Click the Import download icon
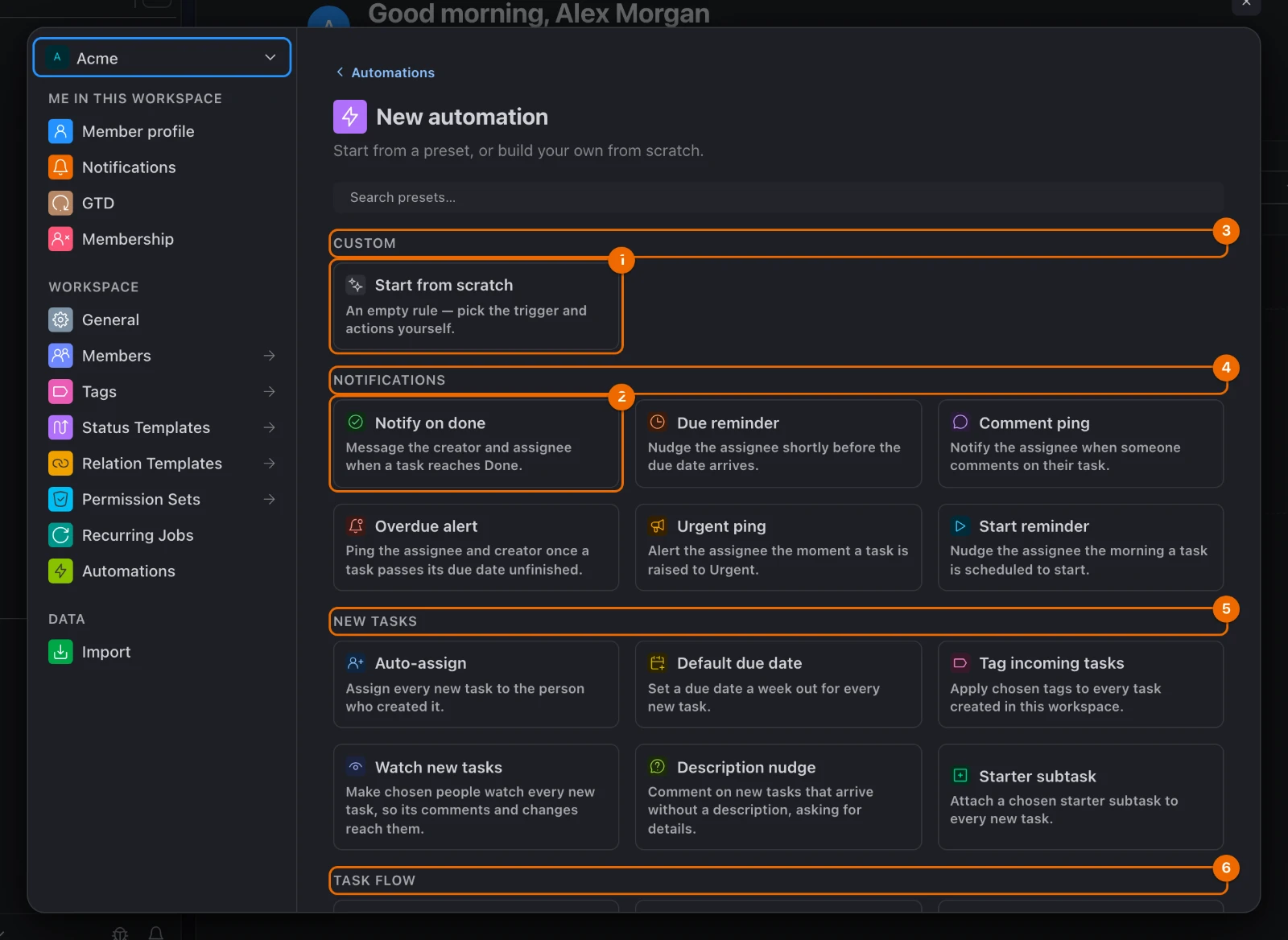The height and width of the screenshot is (940, 1288). coord(60,652)
